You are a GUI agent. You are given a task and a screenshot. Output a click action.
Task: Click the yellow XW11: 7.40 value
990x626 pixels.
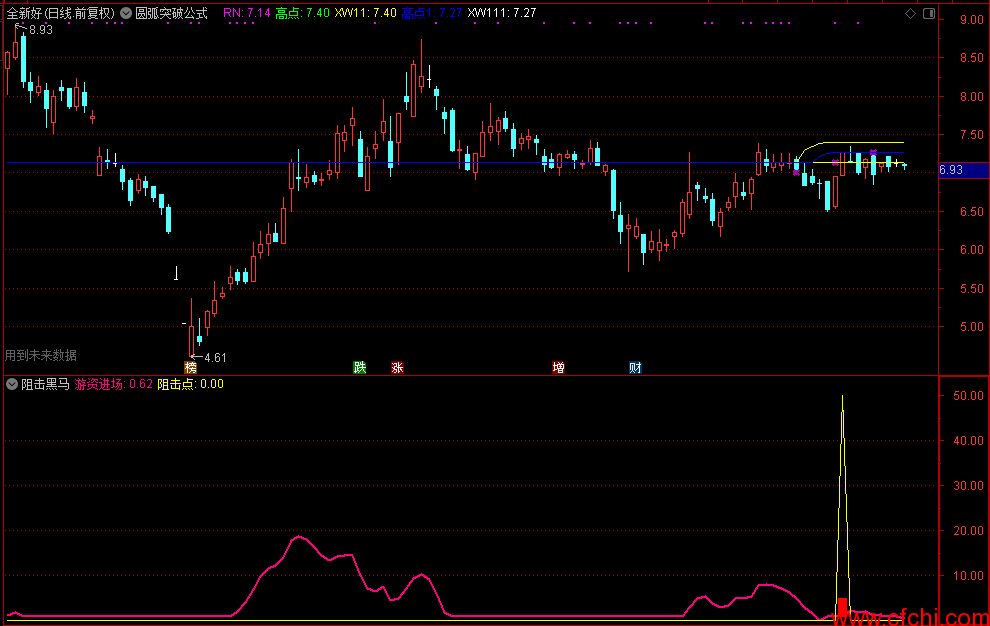[x=366, y=13]
